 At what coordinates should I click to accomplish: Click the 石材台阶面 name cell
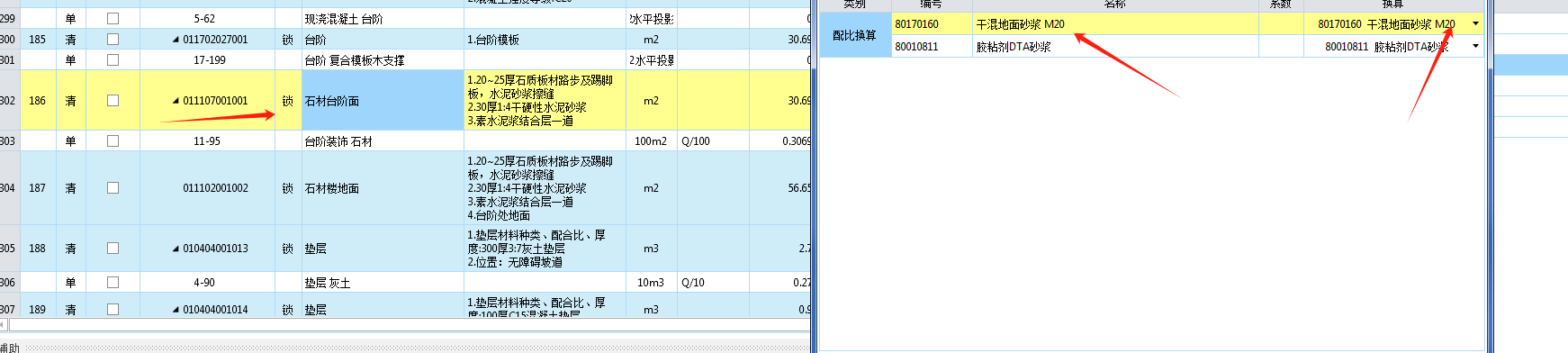coord(382,101)
